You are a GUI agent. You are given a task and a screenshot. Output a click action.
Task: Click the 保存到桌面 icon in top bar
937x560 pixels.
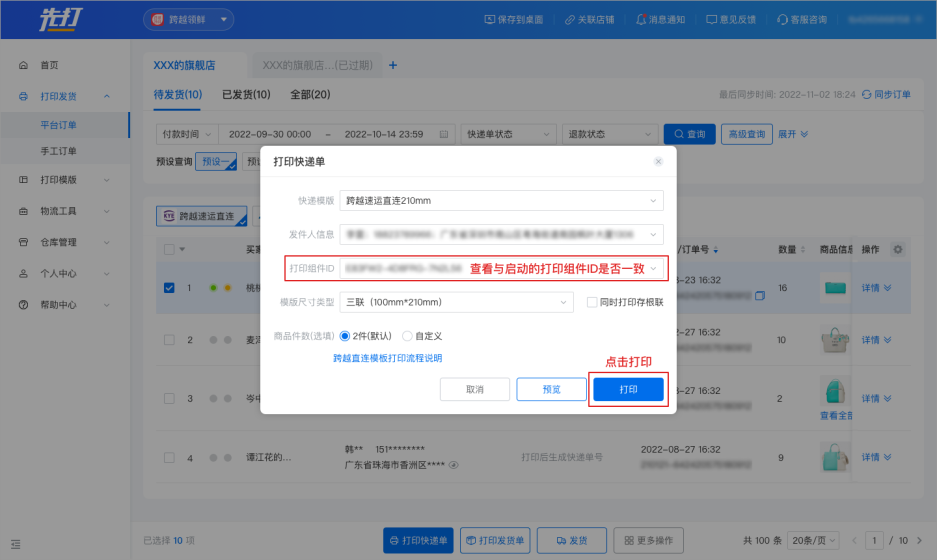490,19
